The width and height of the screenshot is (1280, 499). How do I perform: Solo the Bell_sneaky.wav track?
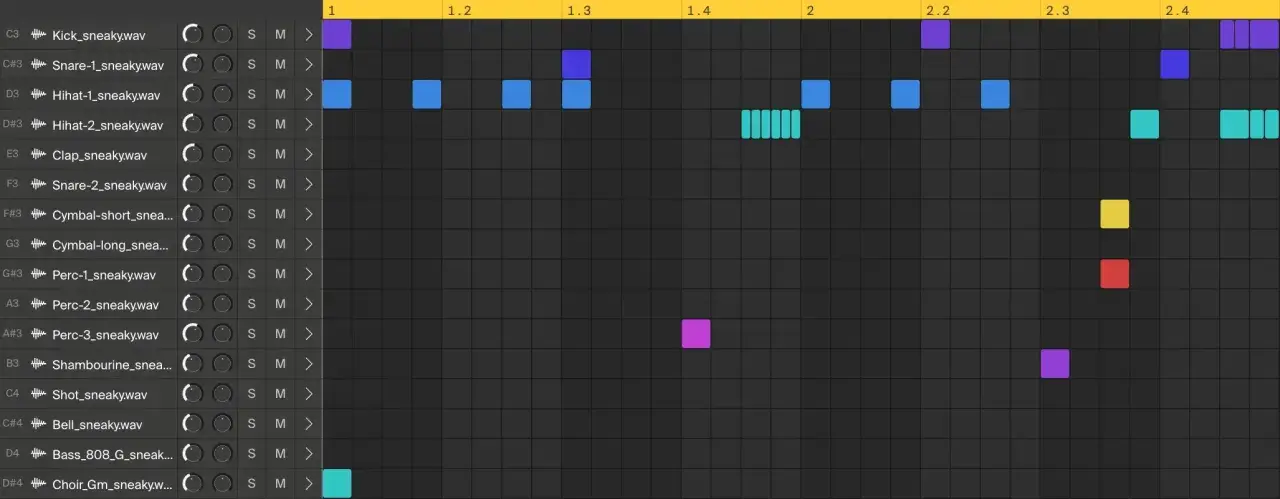[251, 424]
